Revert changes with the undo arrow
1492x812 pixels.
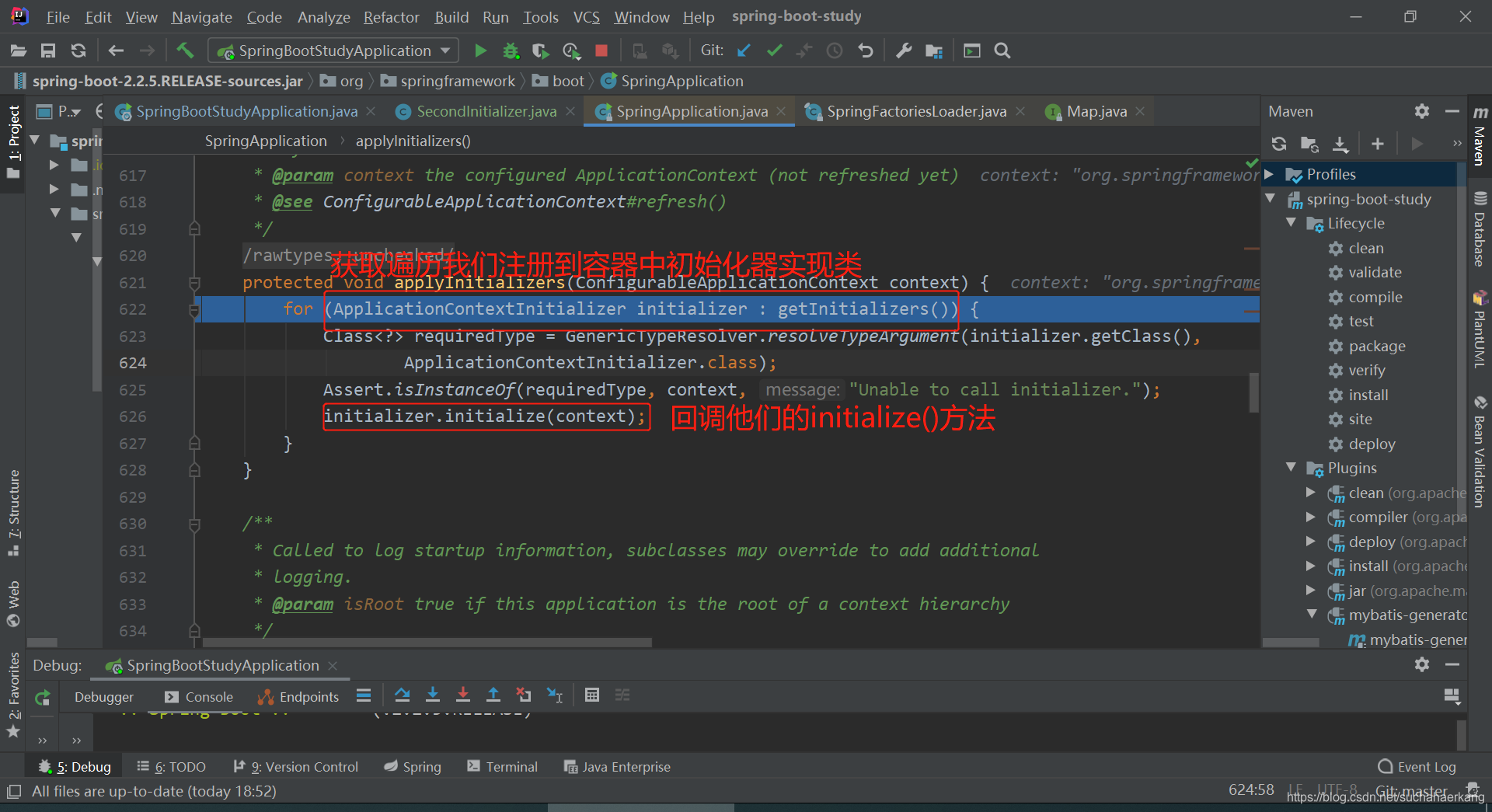[865, 51]
